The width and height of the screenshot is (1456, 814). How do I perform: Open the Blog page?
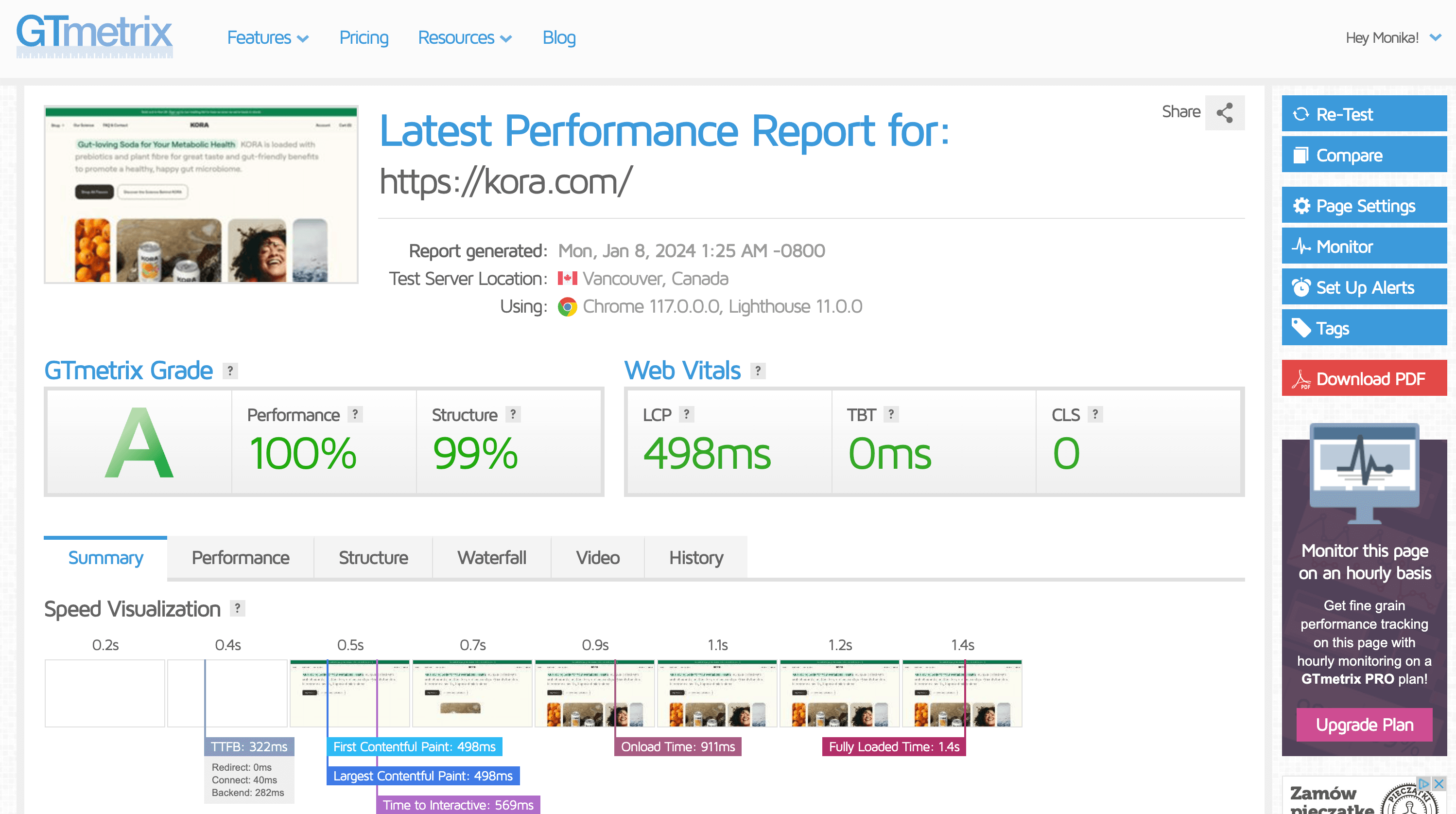[x=559, y=38]
